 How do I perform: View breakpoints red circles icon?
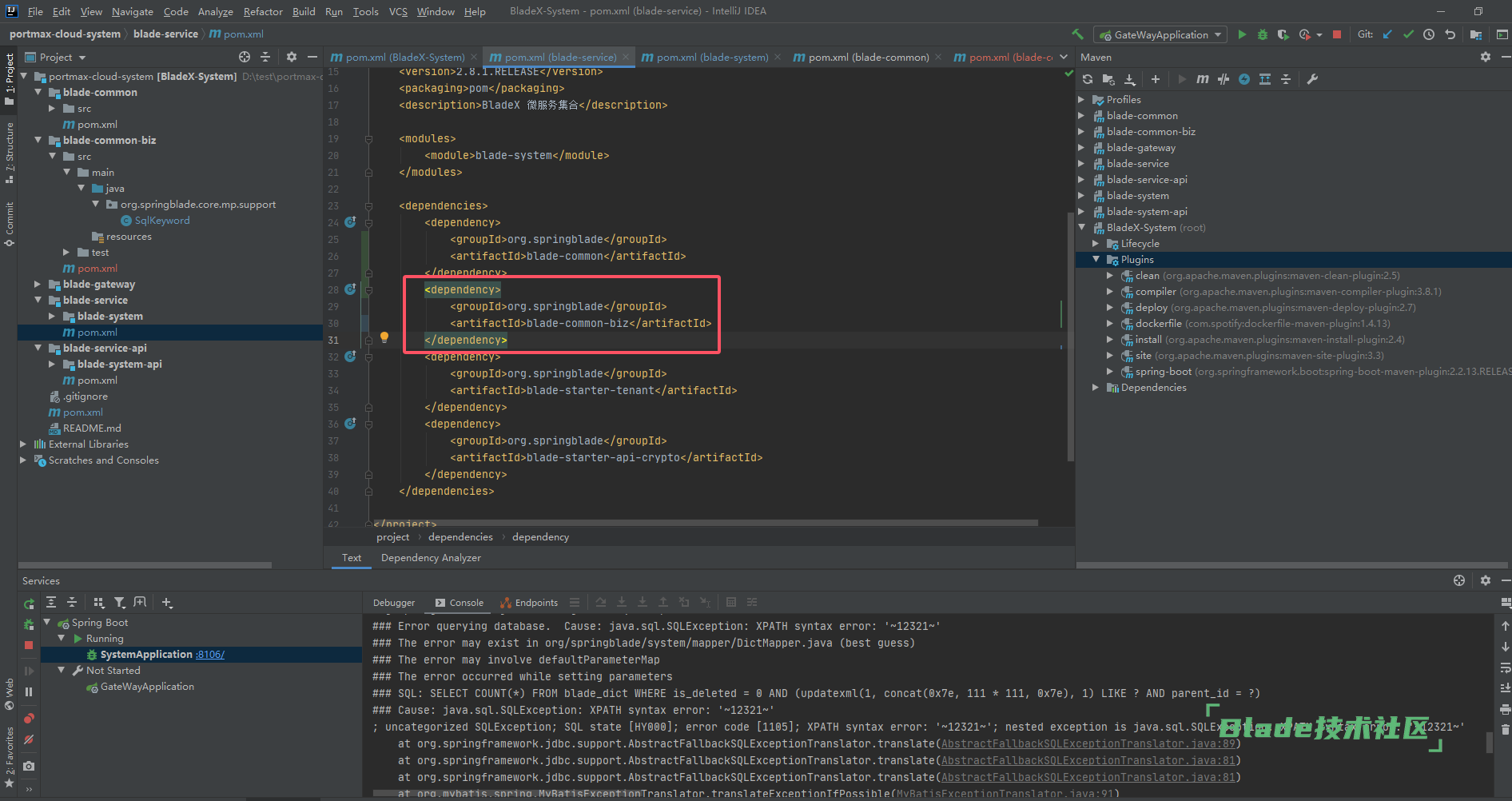[x=29, y=719]
